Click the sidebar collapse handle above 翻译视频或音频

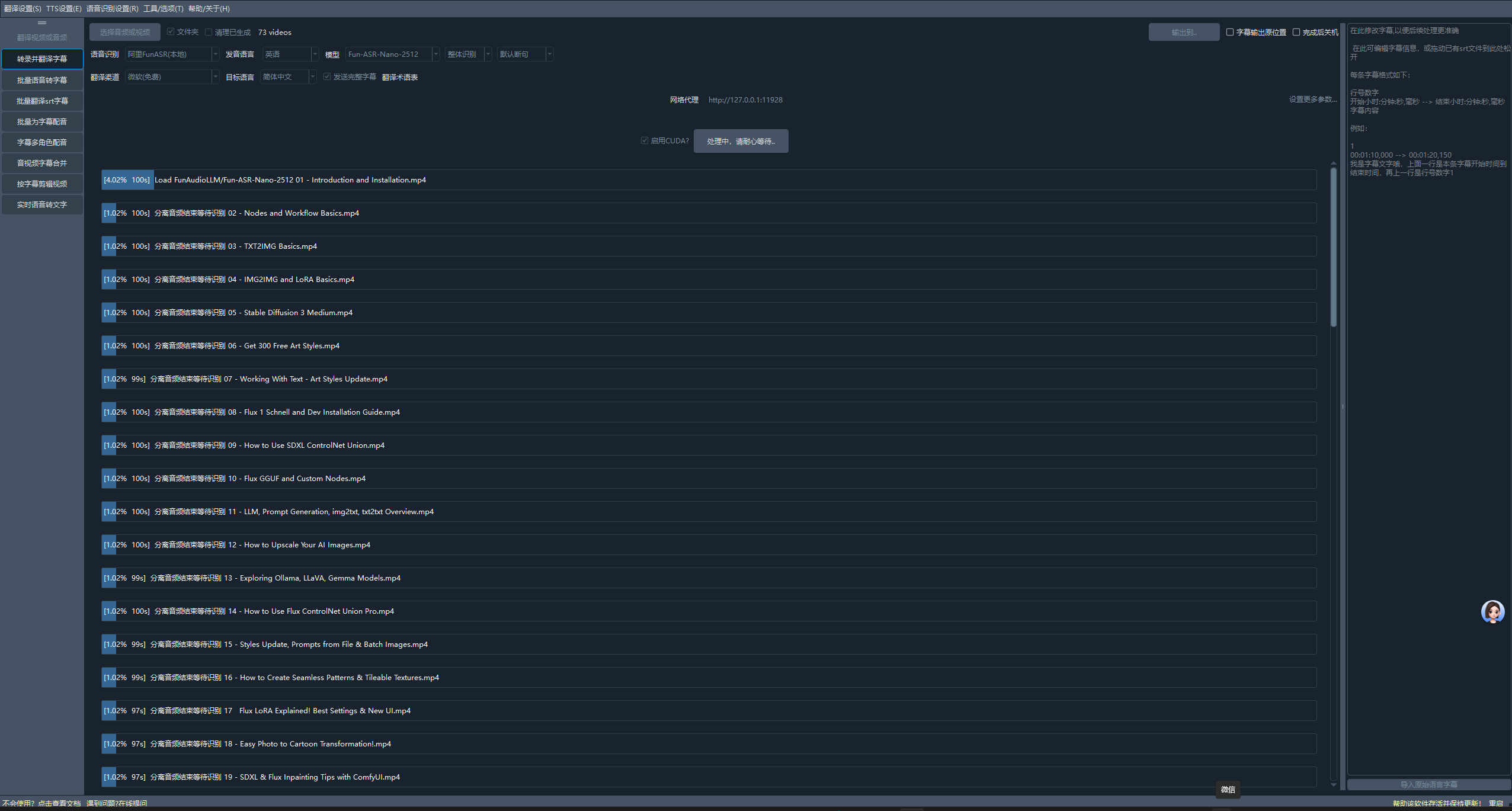pyautogui.click(x=41, y=23)
